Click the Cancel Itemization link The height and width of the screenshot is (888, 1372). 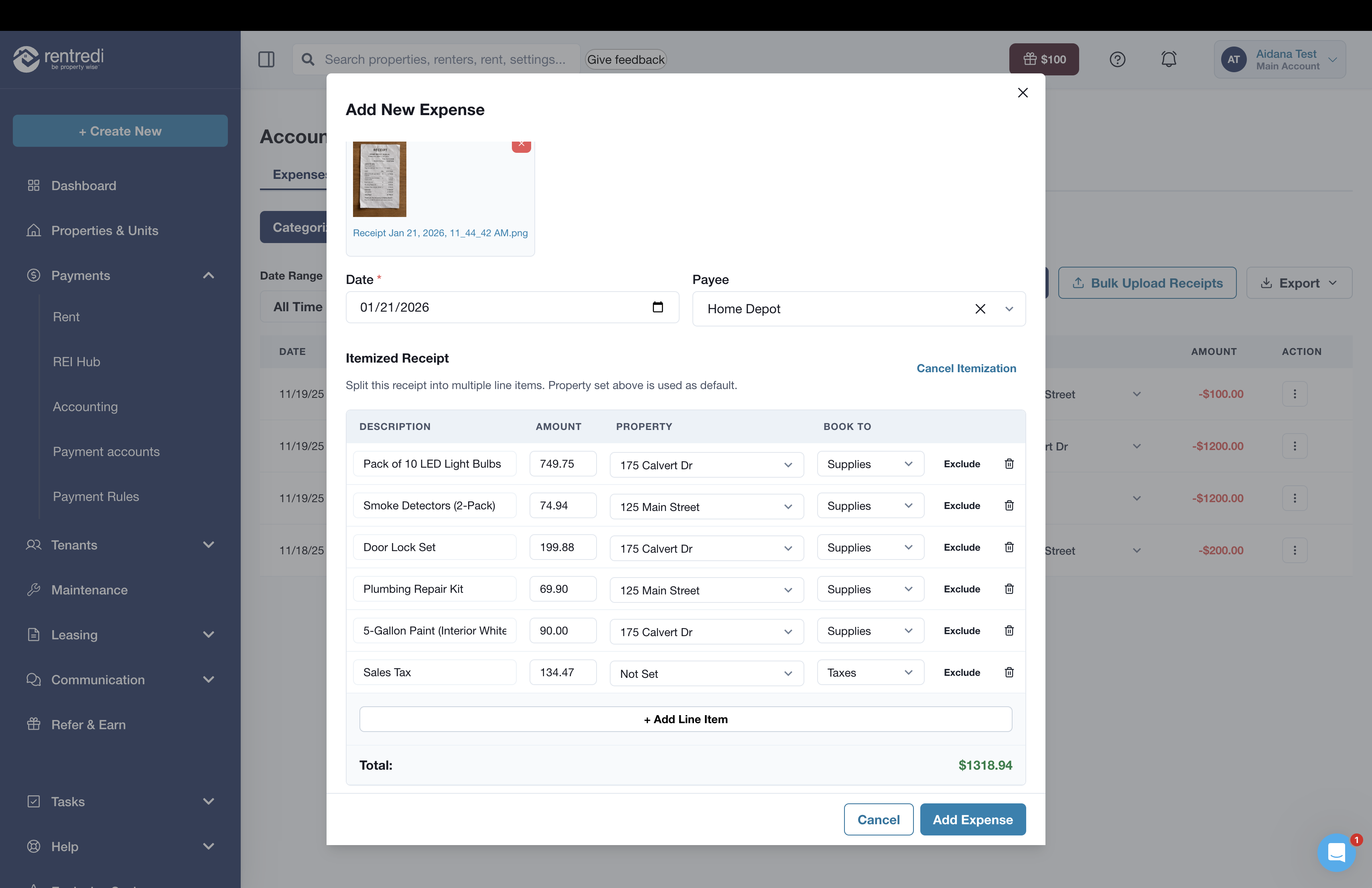(966, 368)
